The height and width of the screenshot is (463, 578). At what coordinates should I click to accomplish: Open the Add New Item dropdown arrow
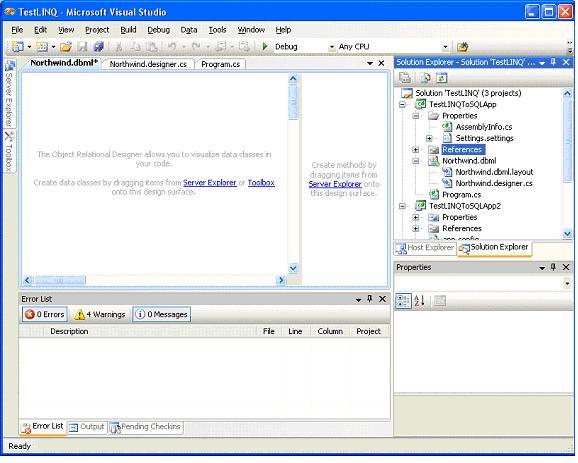point(53,47)
